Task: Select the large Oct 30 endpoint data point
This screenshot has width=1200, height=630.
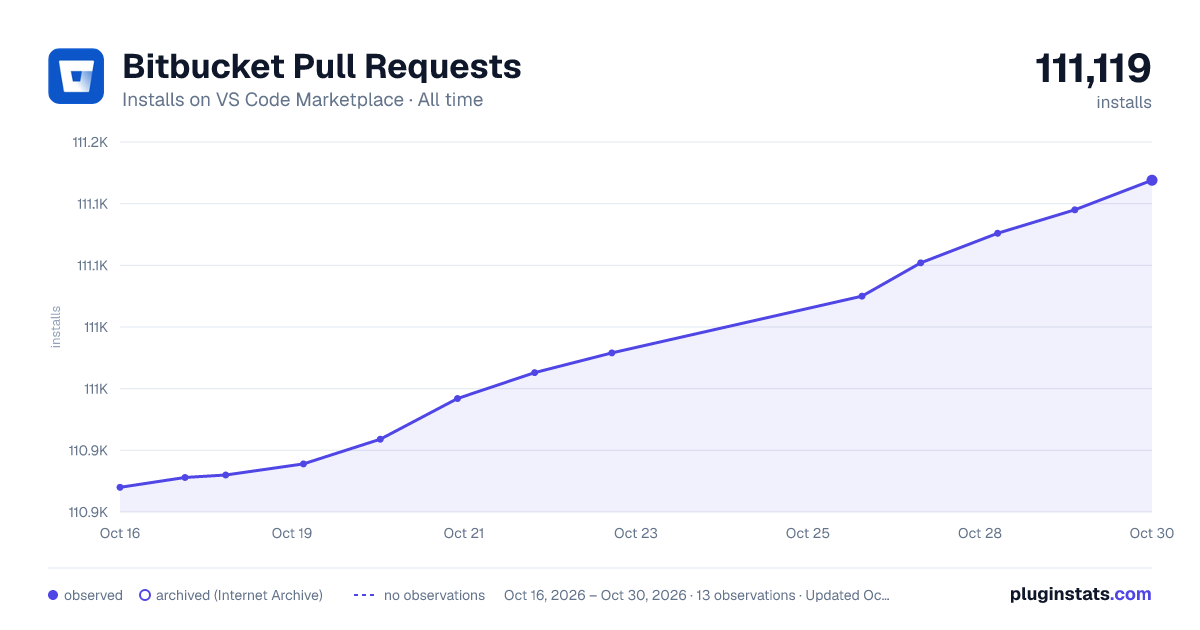Action: (x=1152, y=180)
